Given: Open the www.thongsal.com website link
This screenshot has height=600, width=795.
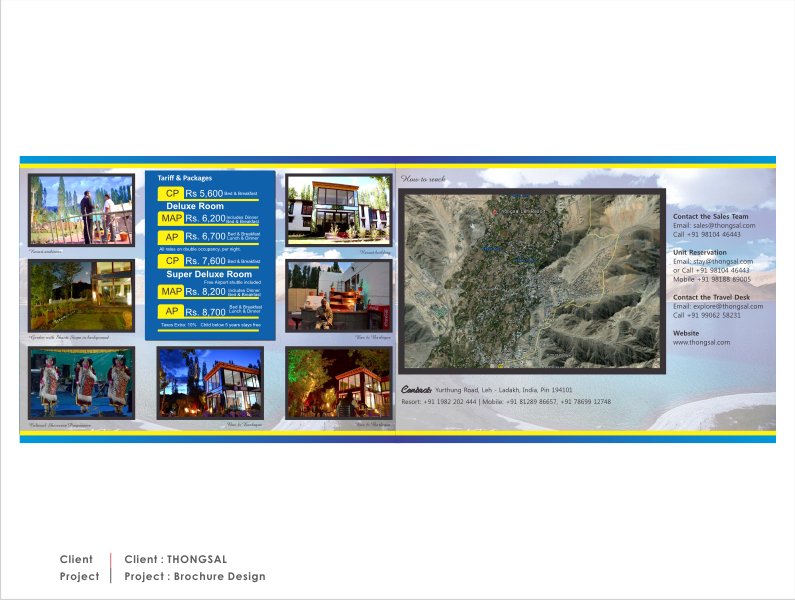Looking at the screenshot, I should point(701,342).
